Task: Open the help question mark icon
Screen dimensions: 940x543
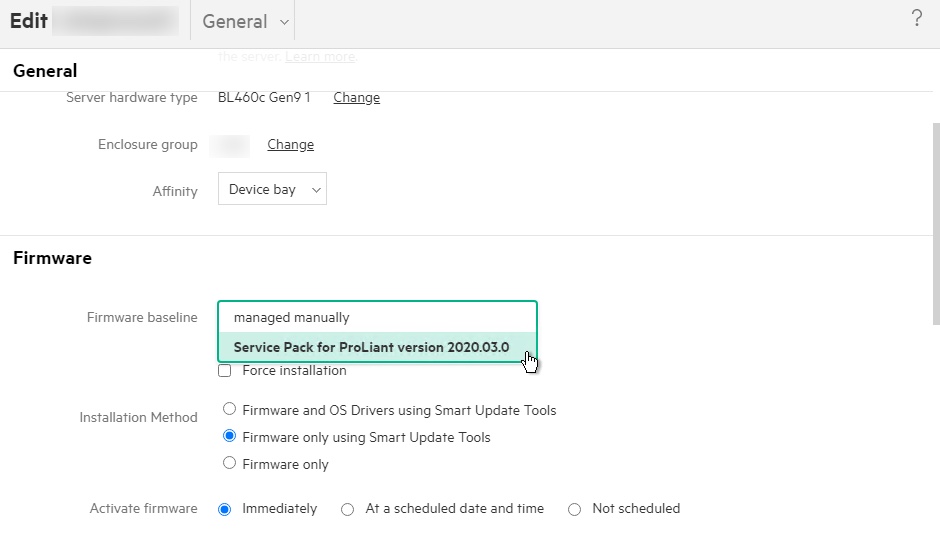Action: click(x=916, y=19)
